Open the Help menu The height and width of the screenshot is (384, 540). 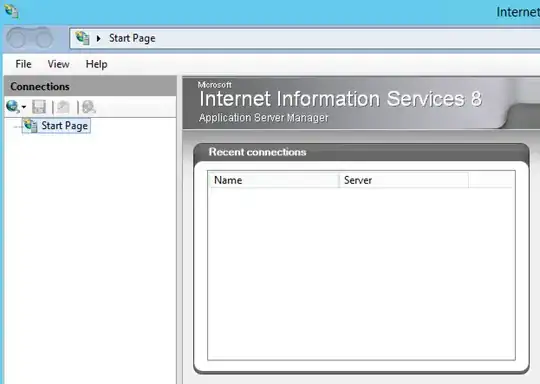96,64
